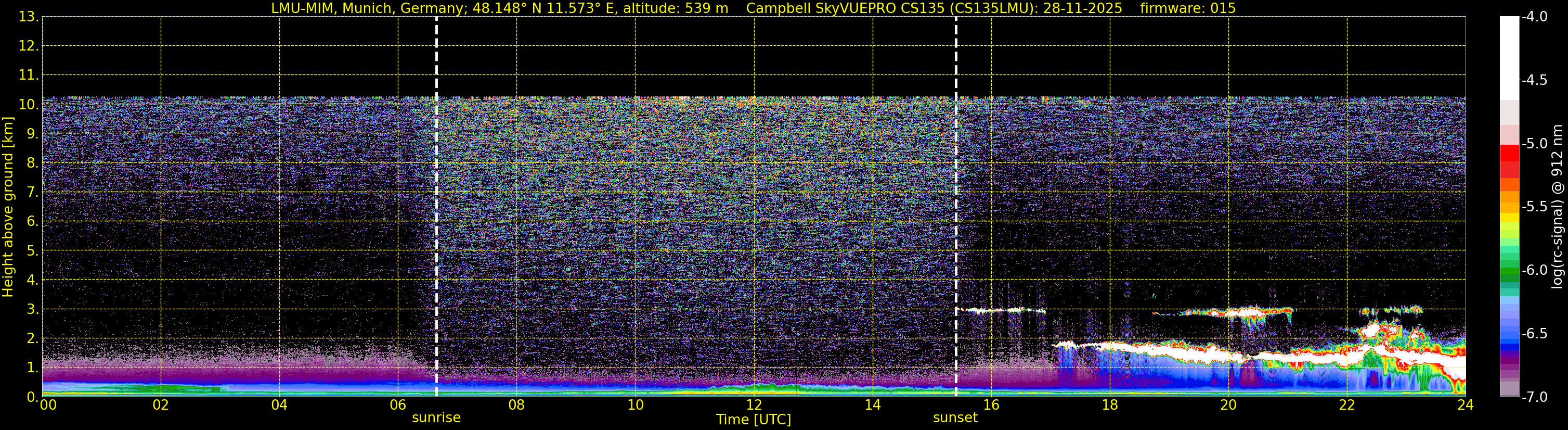This screenshot has height=430, width=1568.
Task: Click the '11.' height axis tick label
Action: point(29,75)
